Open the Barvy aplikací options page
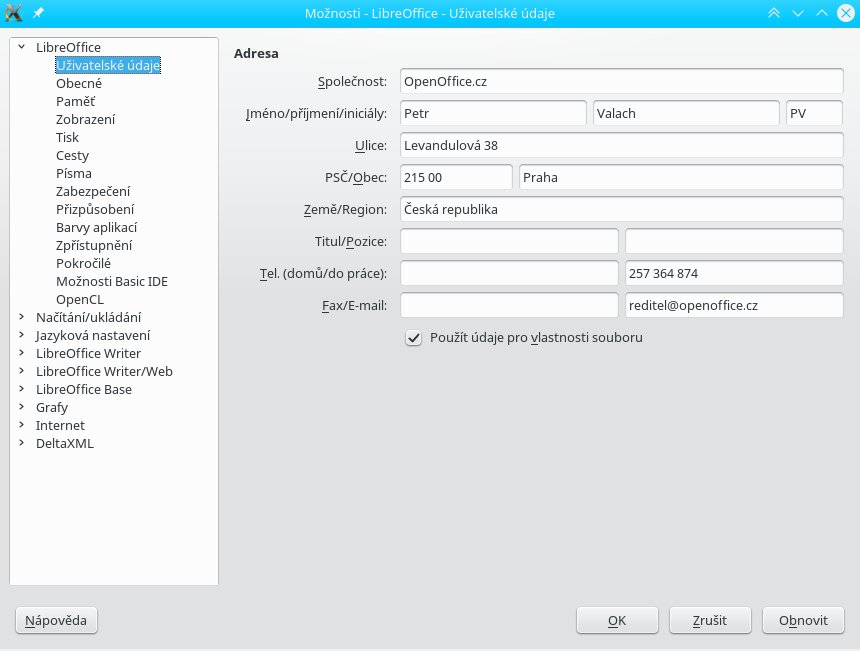This screenshot has width=860, height=651. pos(97,228)
